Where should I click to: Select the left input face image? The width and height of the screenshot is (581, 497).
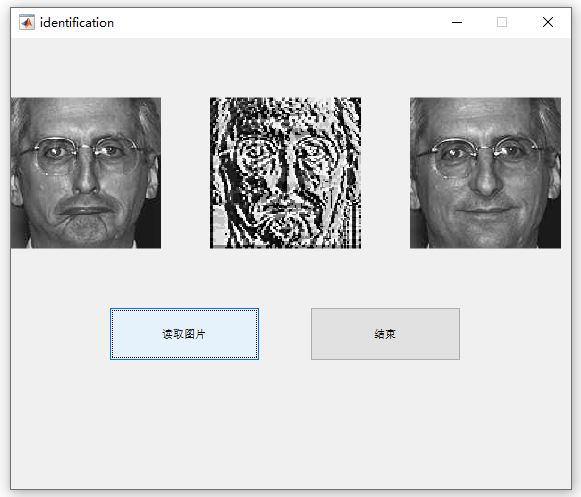point(86,173)
